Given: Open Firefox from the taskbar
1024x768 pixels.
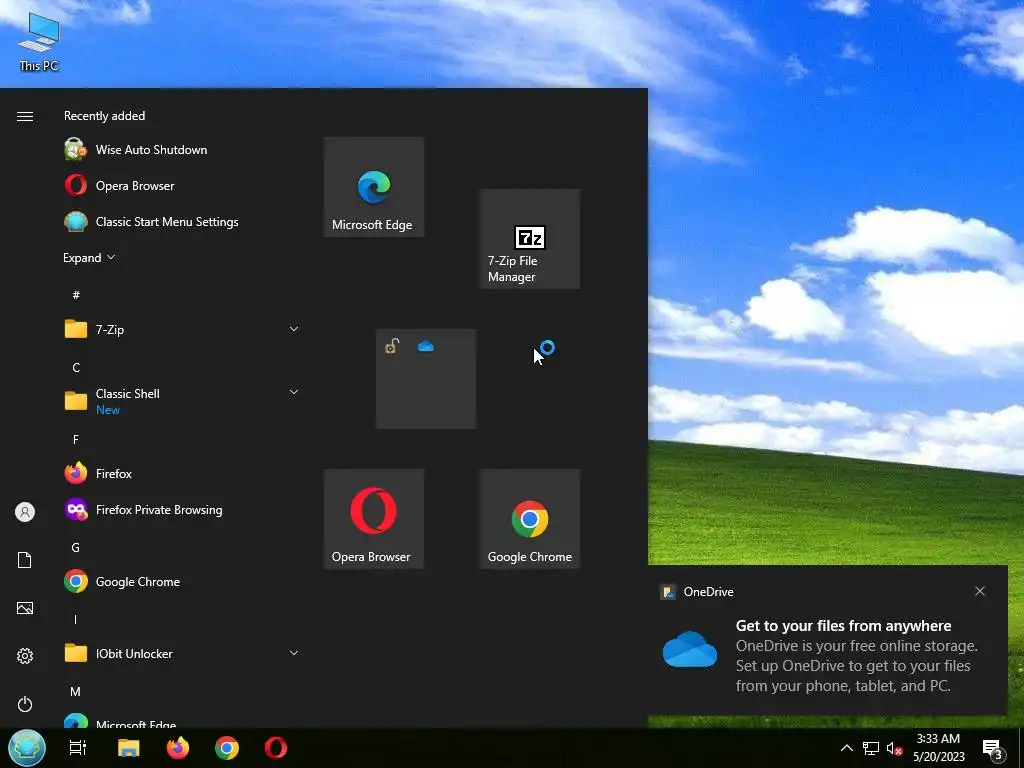Looking at the screenshot, I should click(x=178, y=748).
